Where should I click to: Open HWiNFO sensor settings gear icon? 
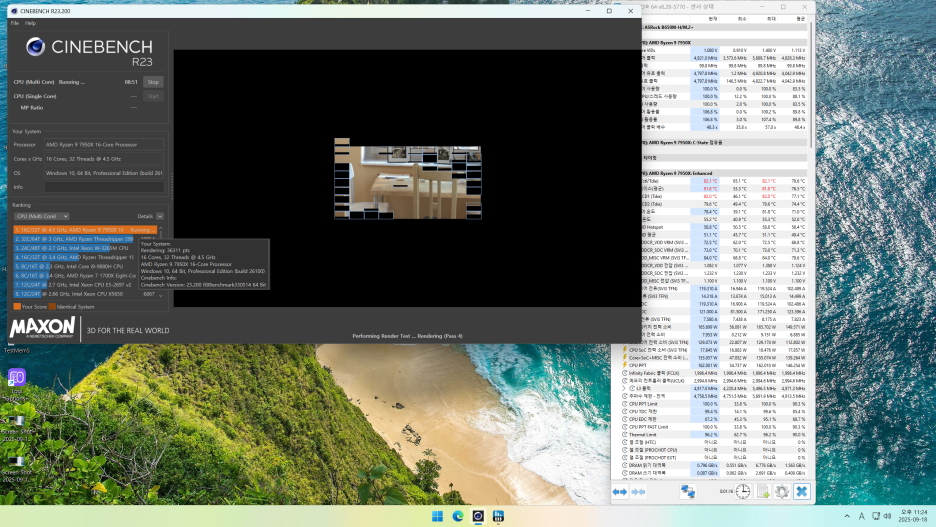782,491
